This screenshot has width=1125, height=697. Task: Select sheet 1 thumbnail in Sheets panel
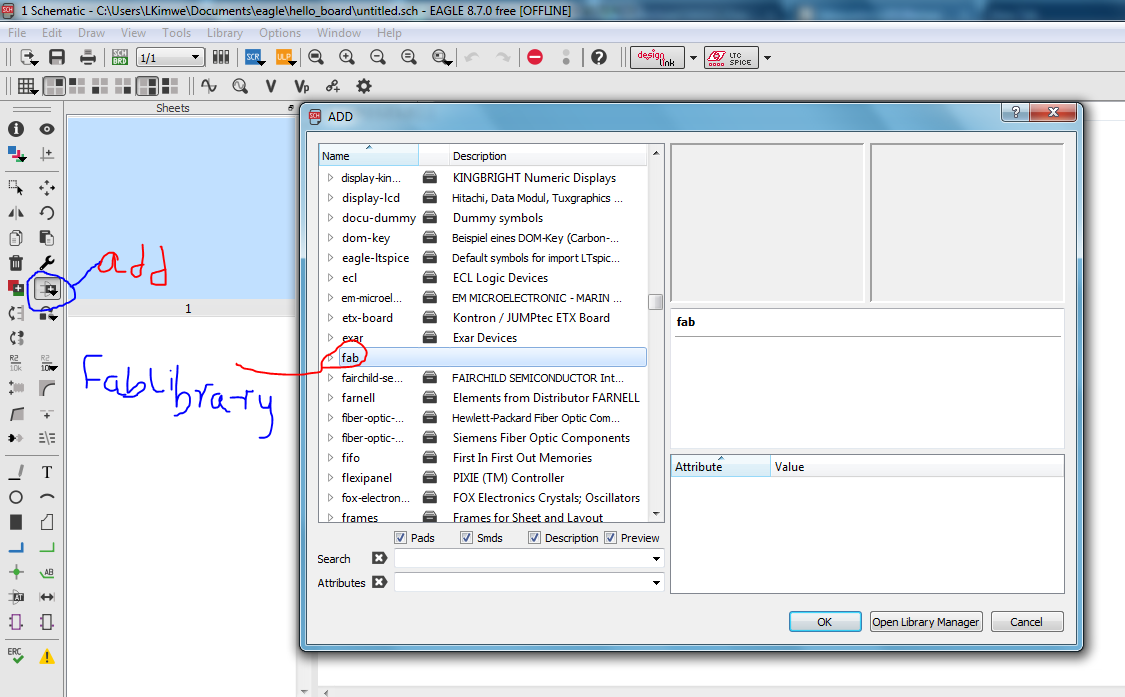pos(182,215)
